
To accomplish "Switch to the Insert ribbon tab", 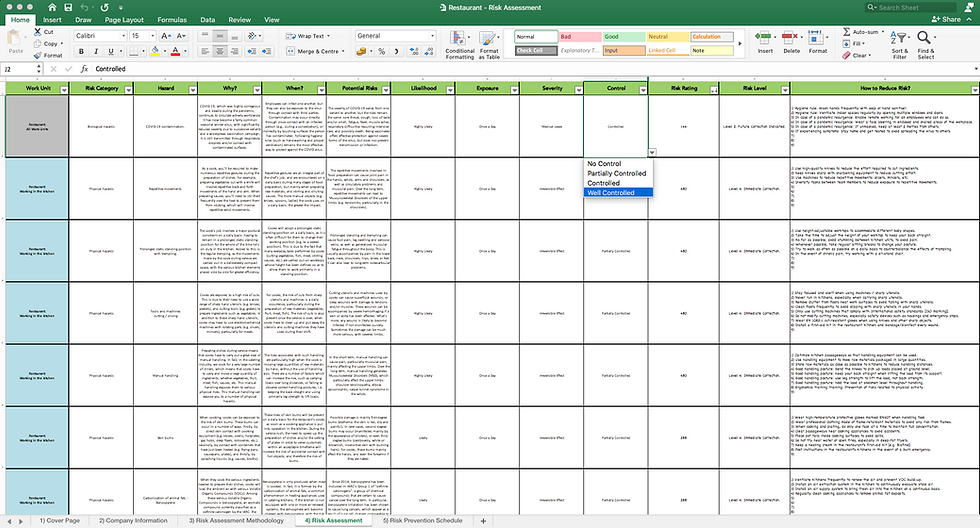I will click(x=52, y=20).
